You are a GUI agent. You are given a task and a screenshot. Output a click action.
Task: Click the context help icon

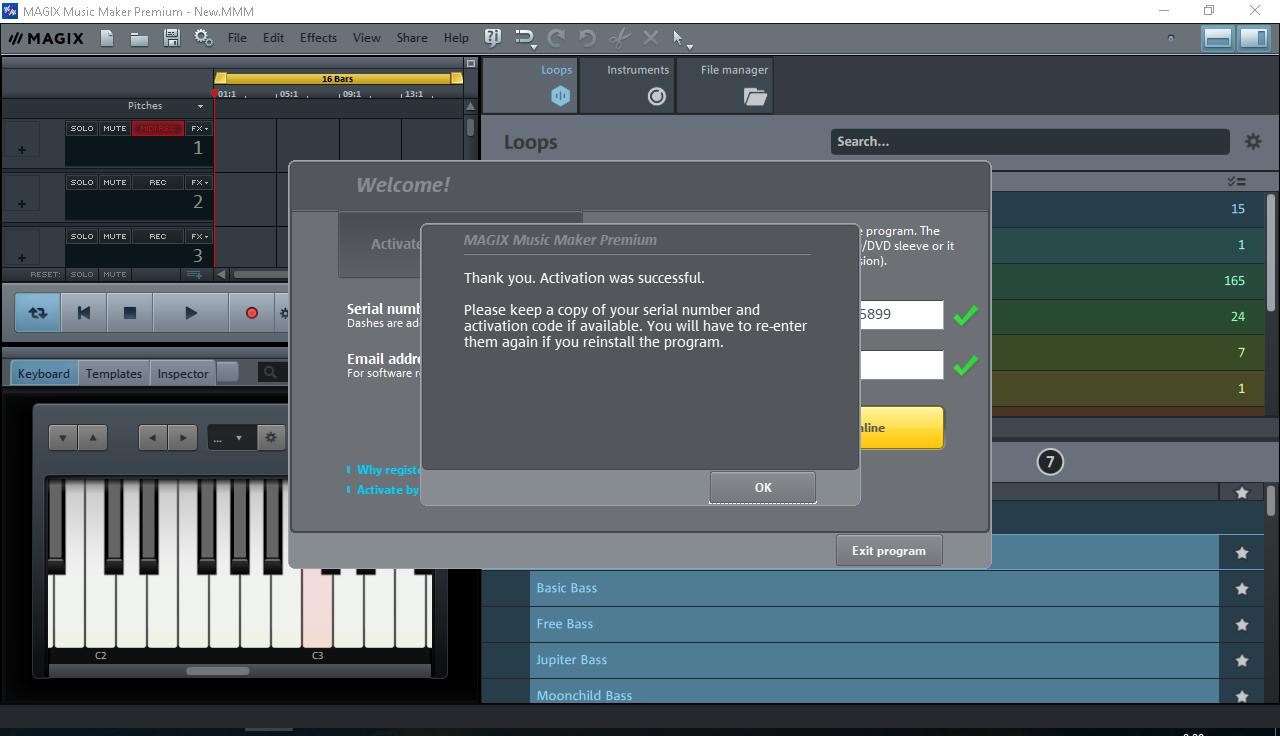[492, 37]
